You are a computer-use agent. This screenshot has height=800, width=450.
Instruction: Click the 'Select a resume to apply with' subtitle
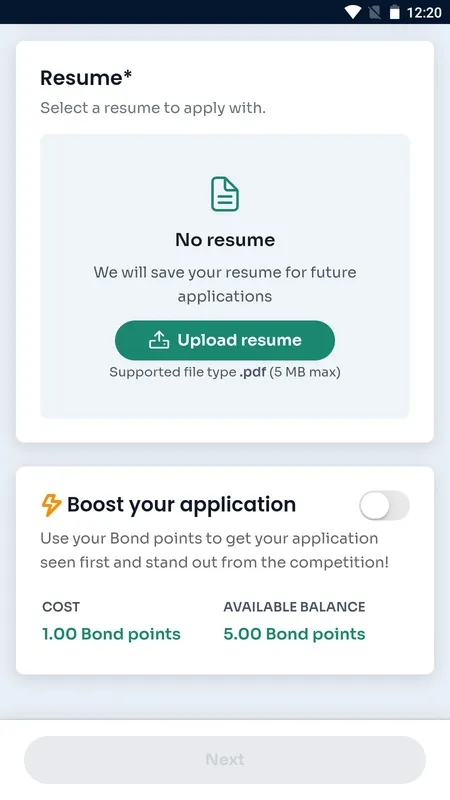153,108
